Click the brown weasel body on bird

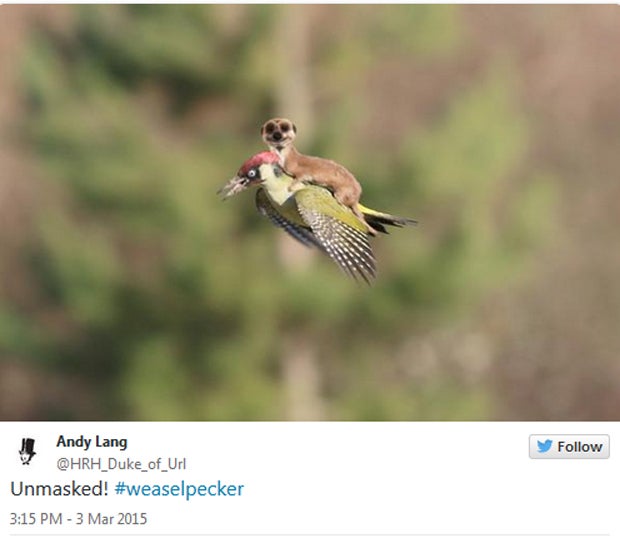coord(322,176)
